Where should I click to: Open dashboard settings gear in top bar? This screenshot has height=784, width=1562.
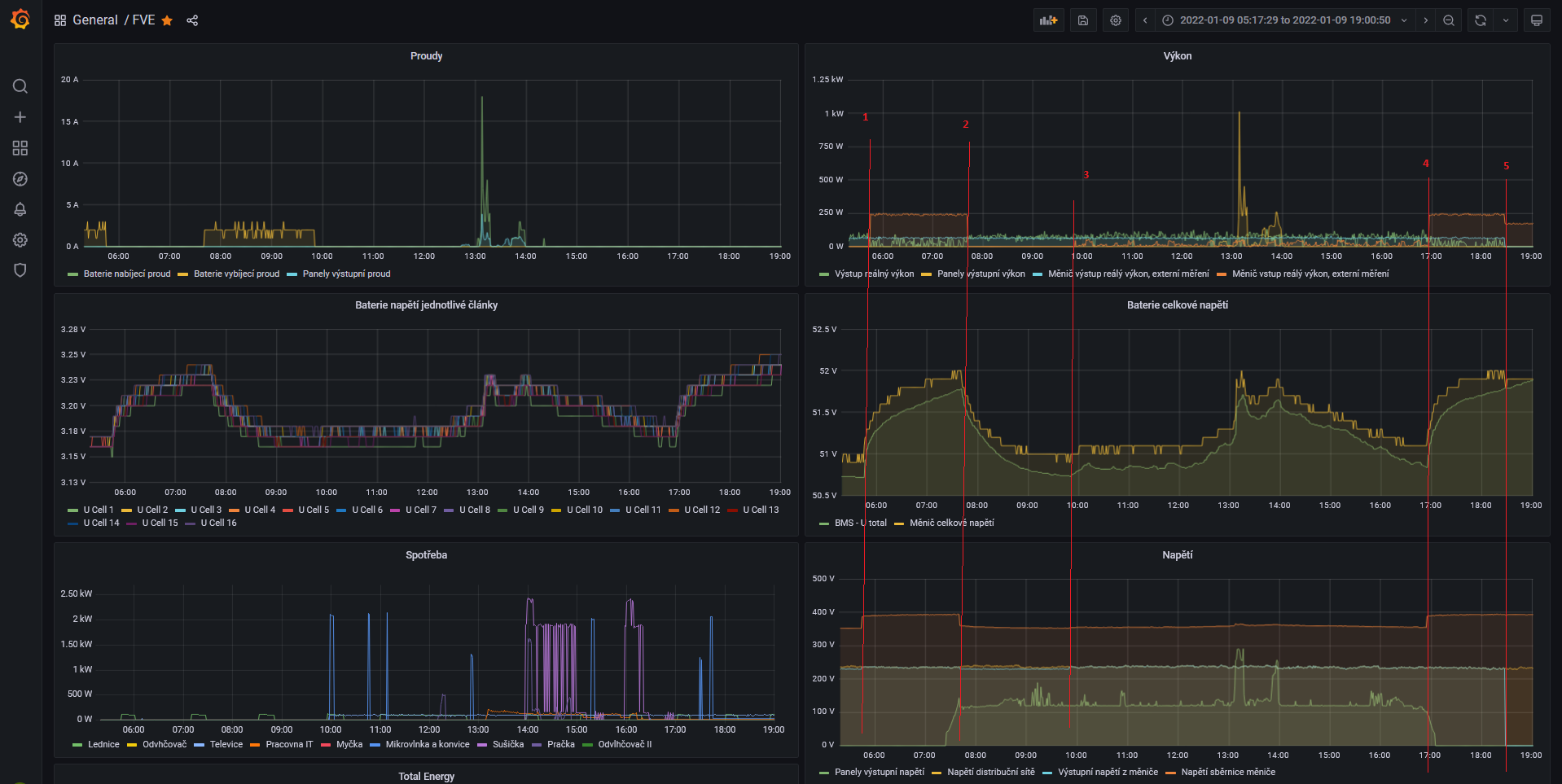[1116, 20]
